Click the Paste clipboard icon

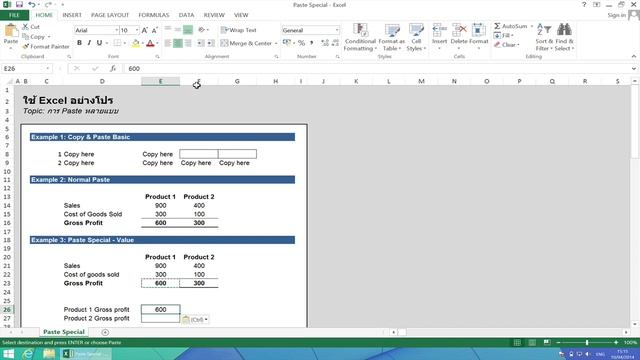coord(11,31)
